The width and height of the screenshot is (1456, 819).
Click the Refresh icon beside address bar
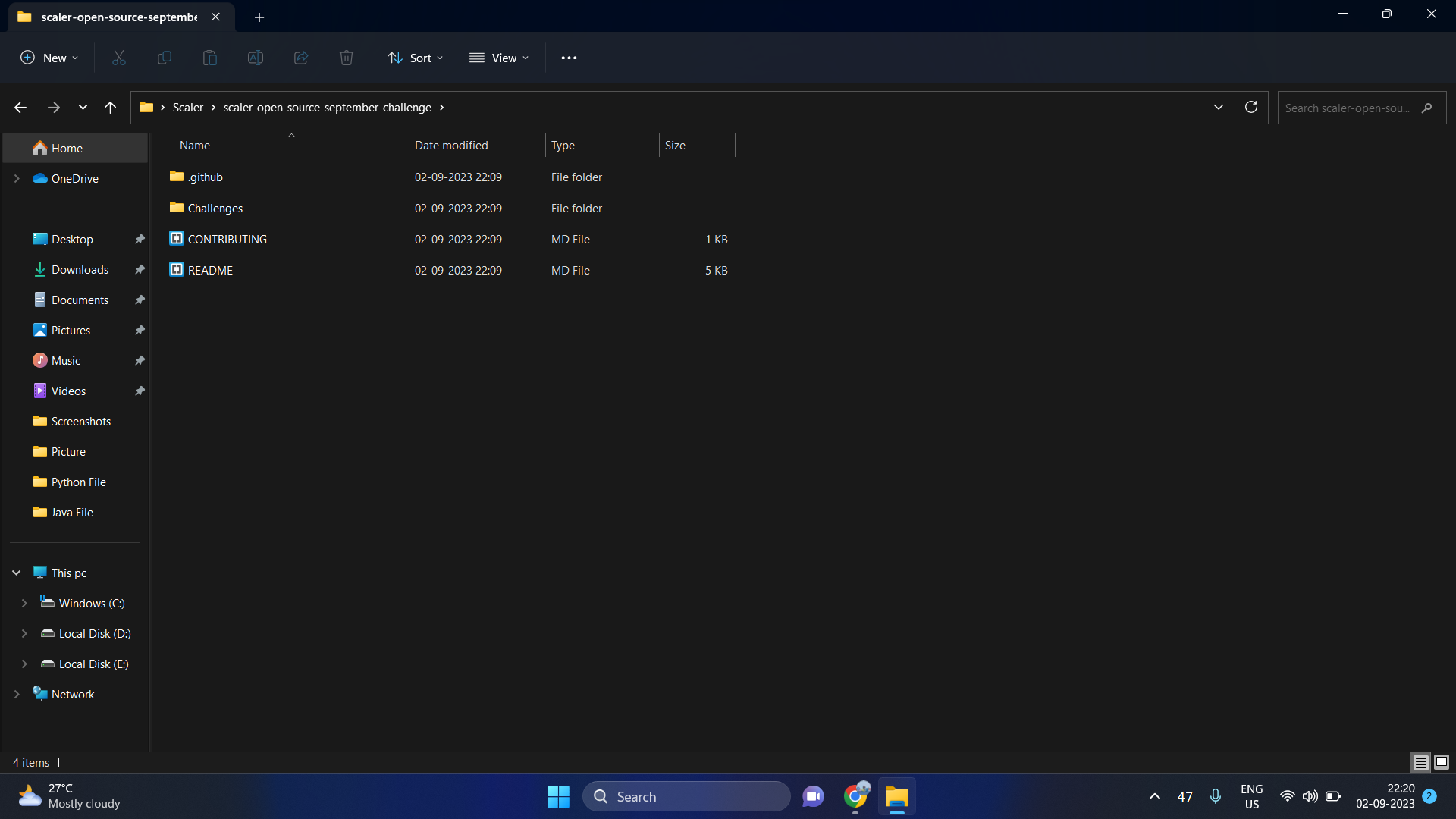tap(1251, 107)
